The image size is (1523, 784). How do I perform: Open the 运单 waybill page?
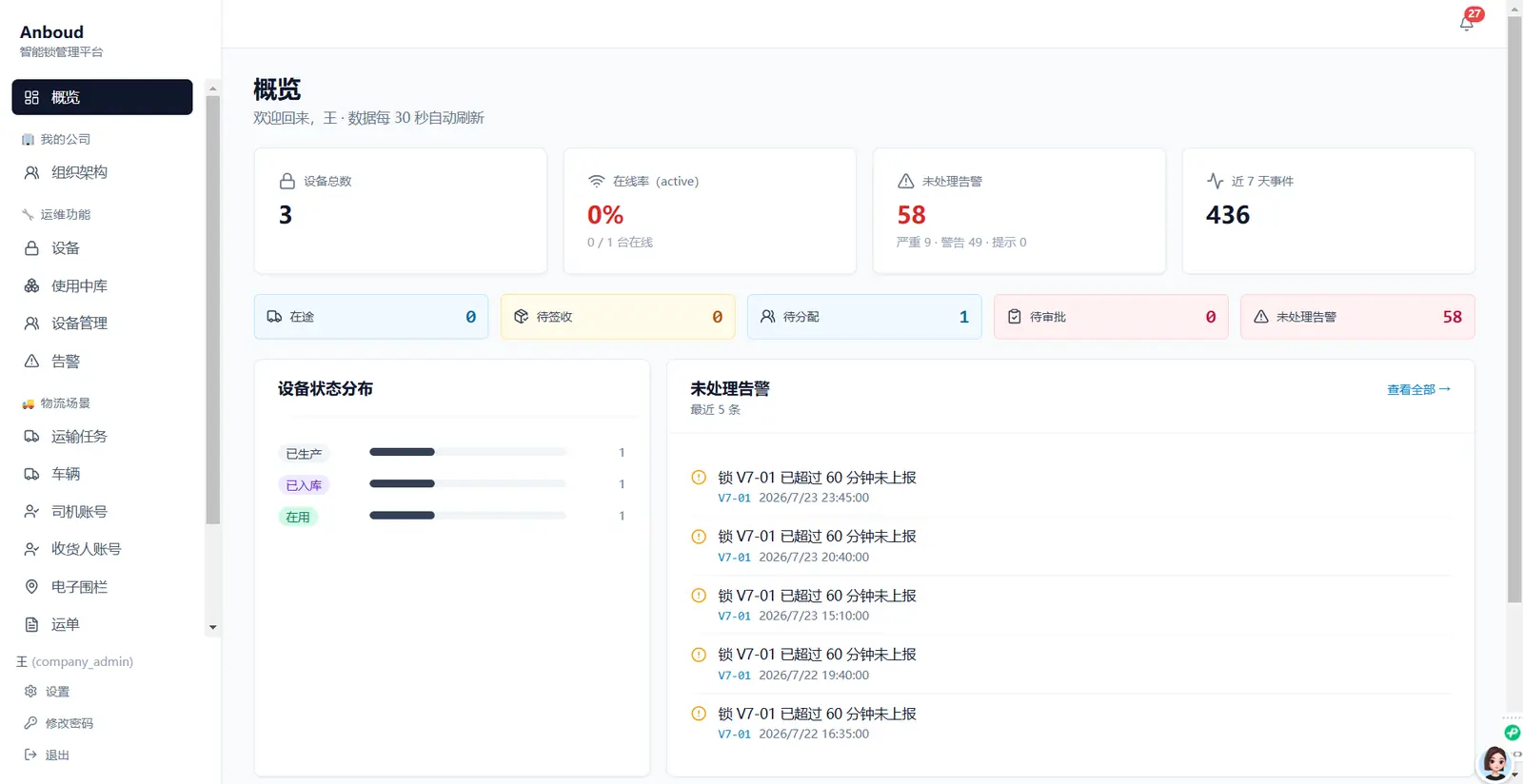pos(102,624)
